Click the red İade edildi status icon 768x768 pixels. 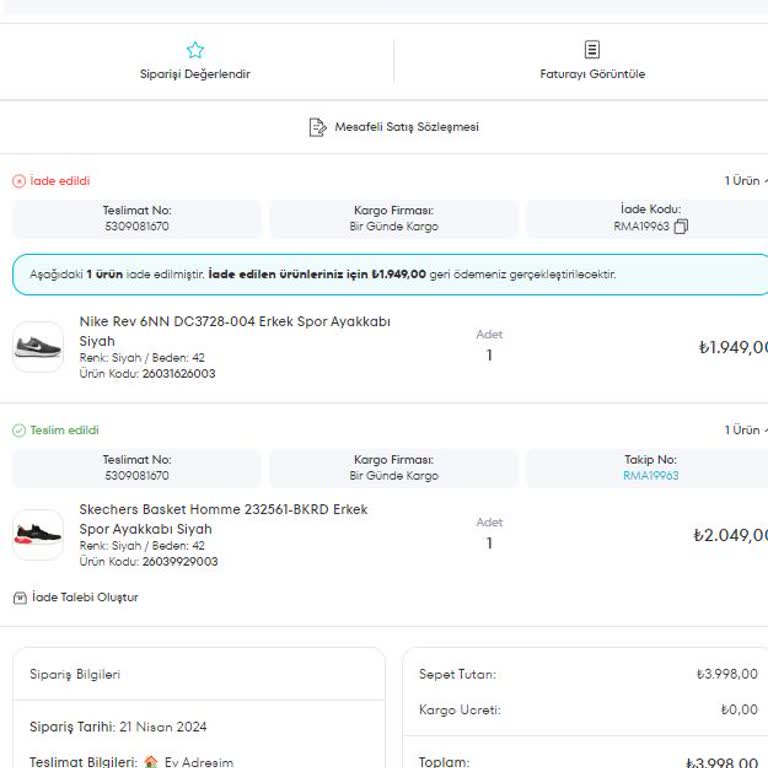(18, 181)
